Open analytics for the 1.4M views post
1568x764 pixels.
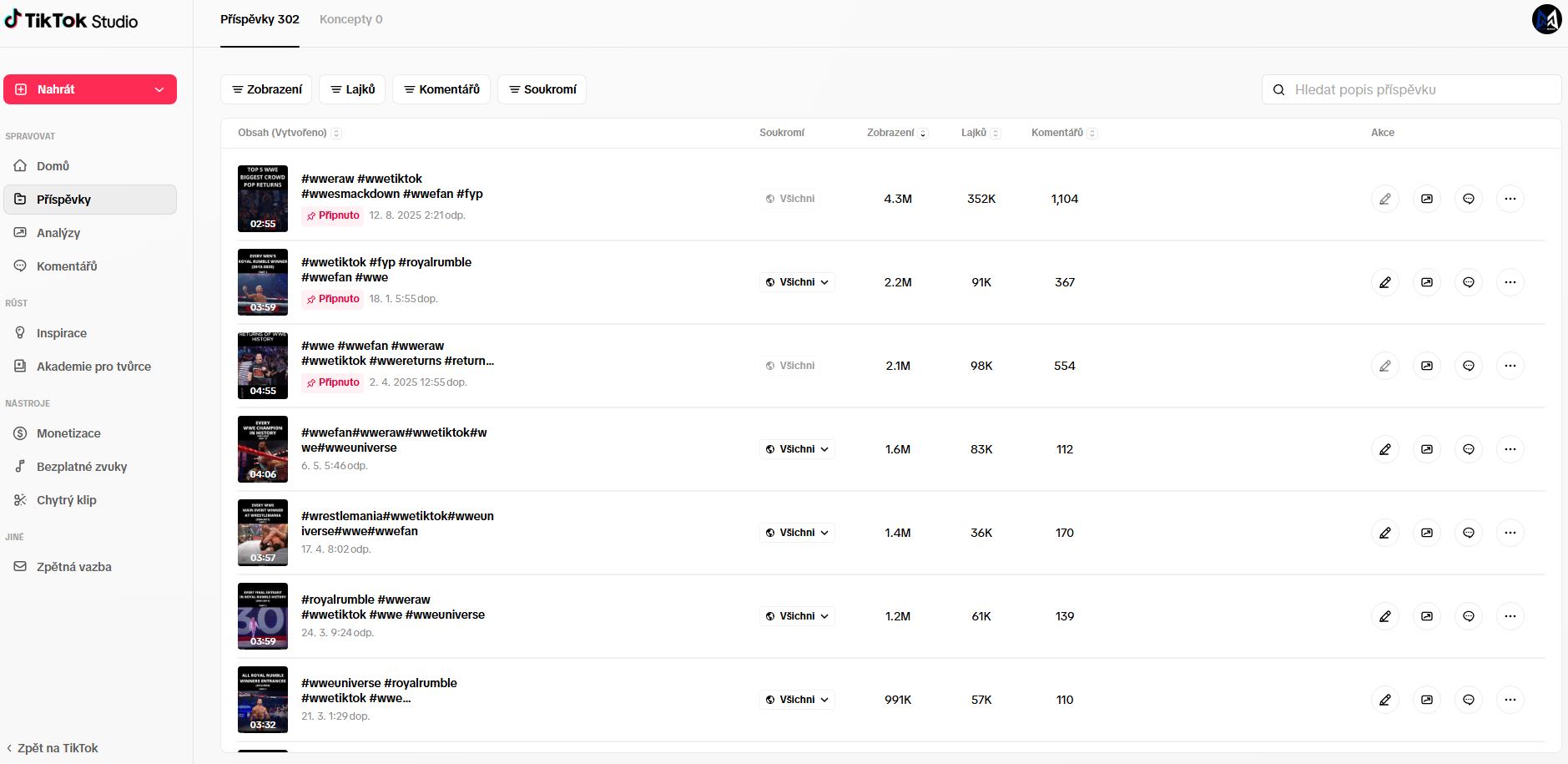point(1427,533)
